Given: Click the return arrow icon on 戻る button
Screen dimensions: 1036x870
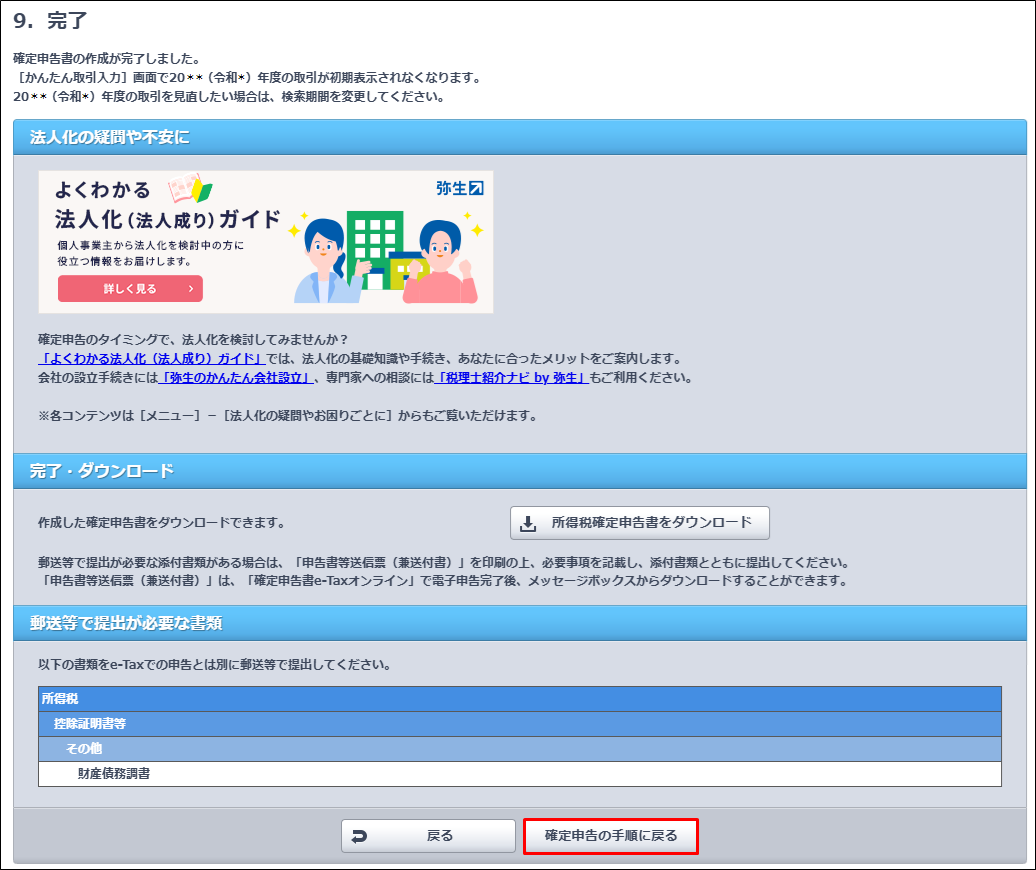Looking at the screenshot, I should click(360, 836).
